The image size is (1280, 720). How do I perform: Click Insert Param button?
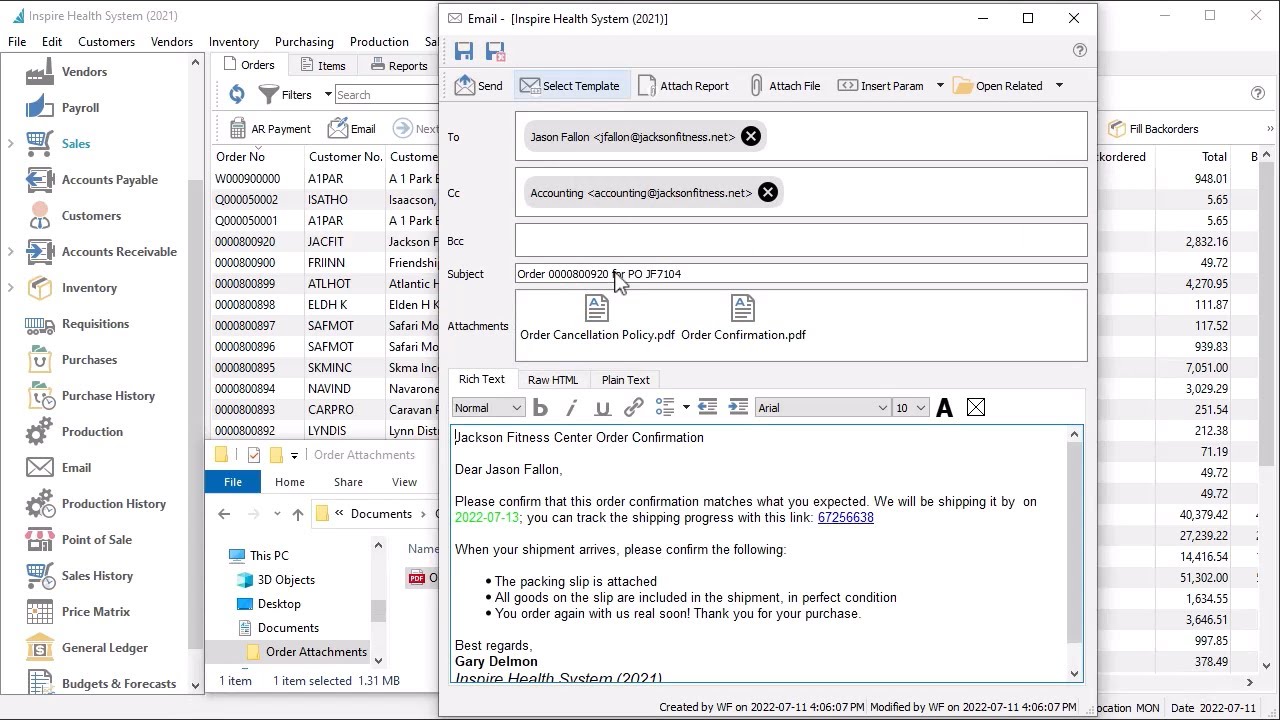click(x=880, y=86)
